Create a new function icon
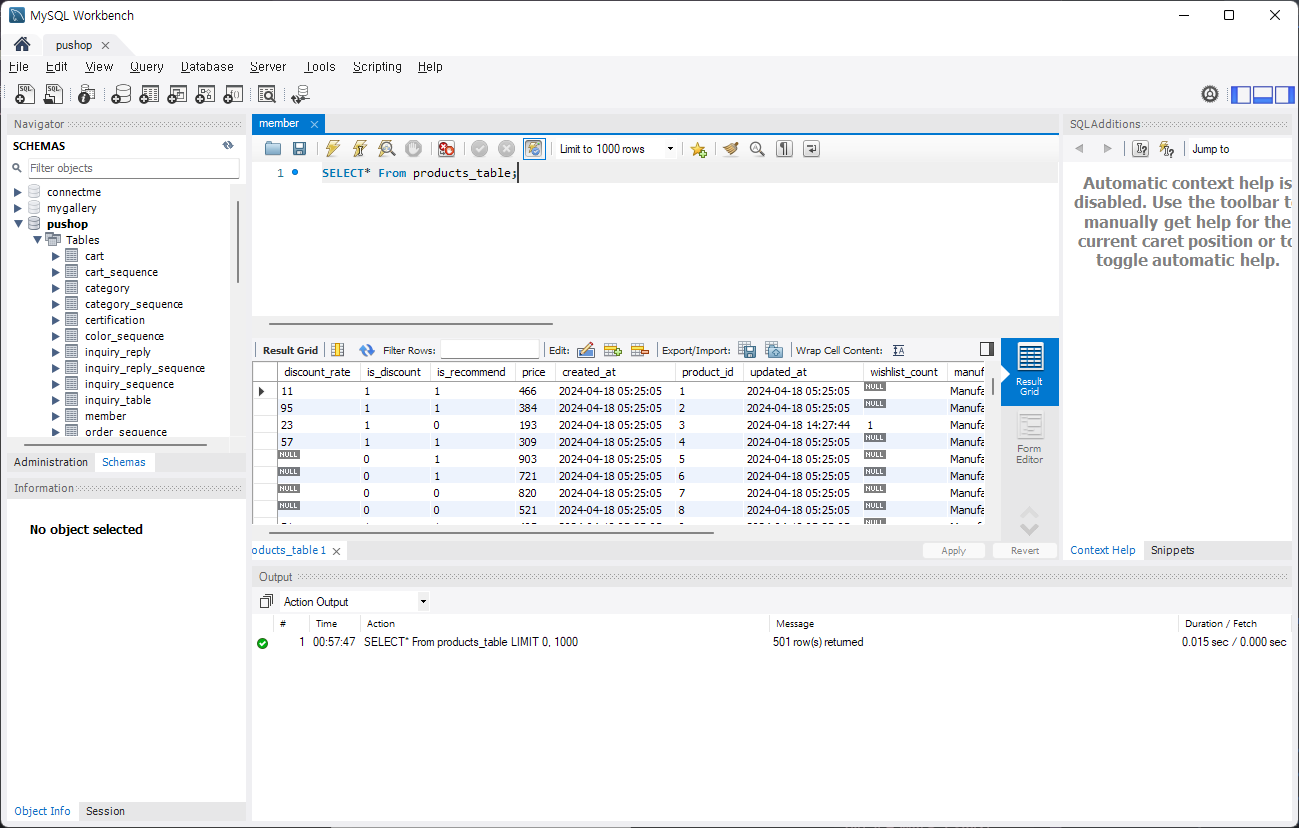 click(233, 94)
